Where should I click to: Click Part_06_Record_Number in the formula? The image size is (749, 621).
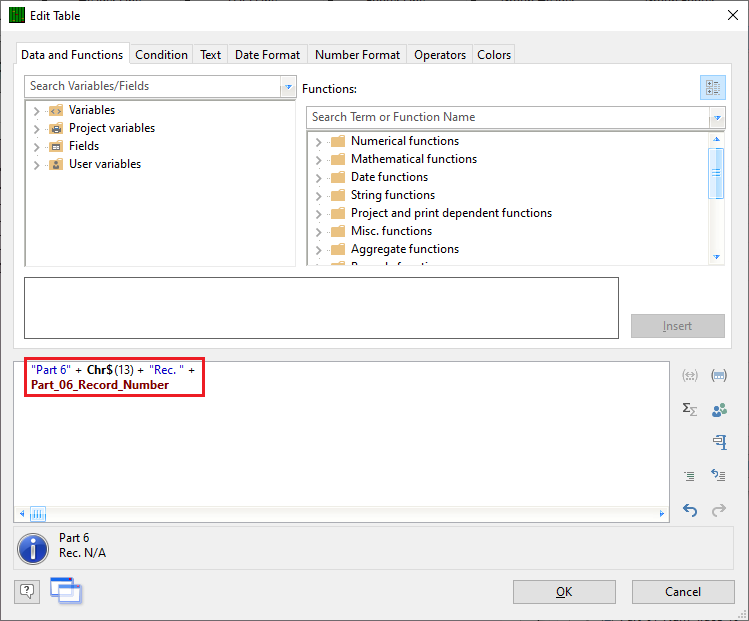click(100, 385)
